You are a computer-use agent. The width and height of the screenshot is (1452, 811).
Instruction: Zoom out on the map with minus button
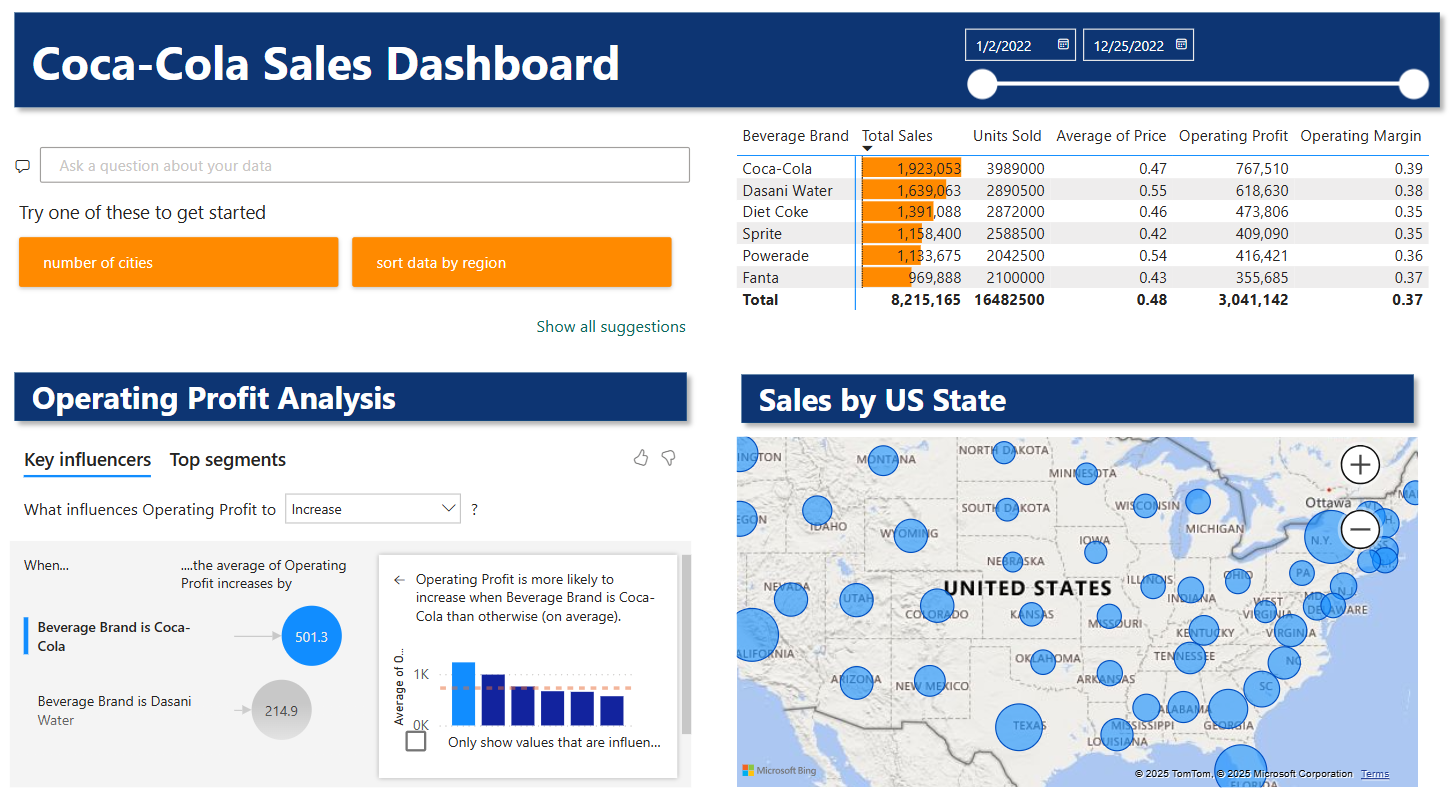(x=1360, y=528)
